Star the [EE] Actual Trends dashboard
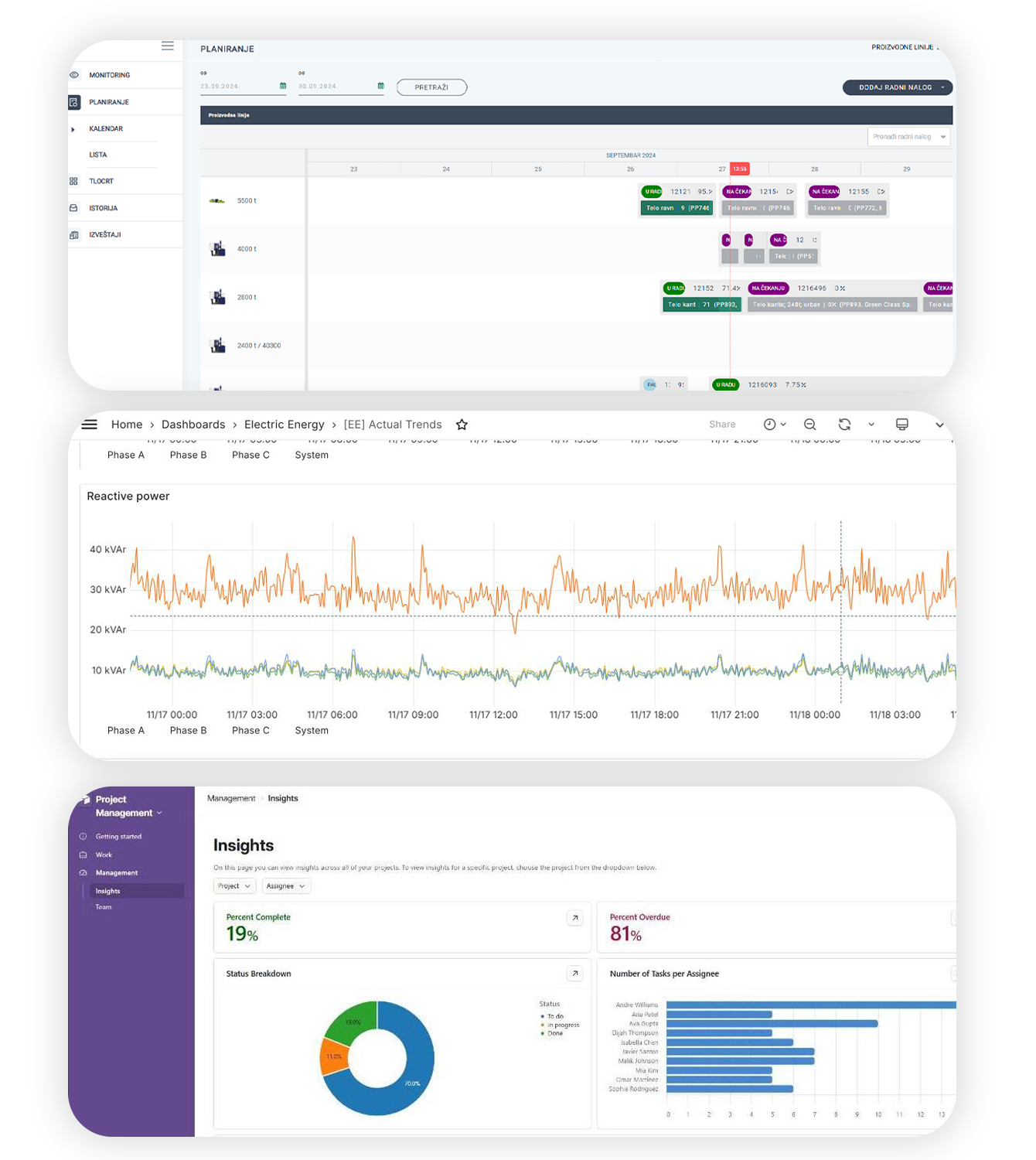Screen dimensions: 1036x1160 point(462,425)
